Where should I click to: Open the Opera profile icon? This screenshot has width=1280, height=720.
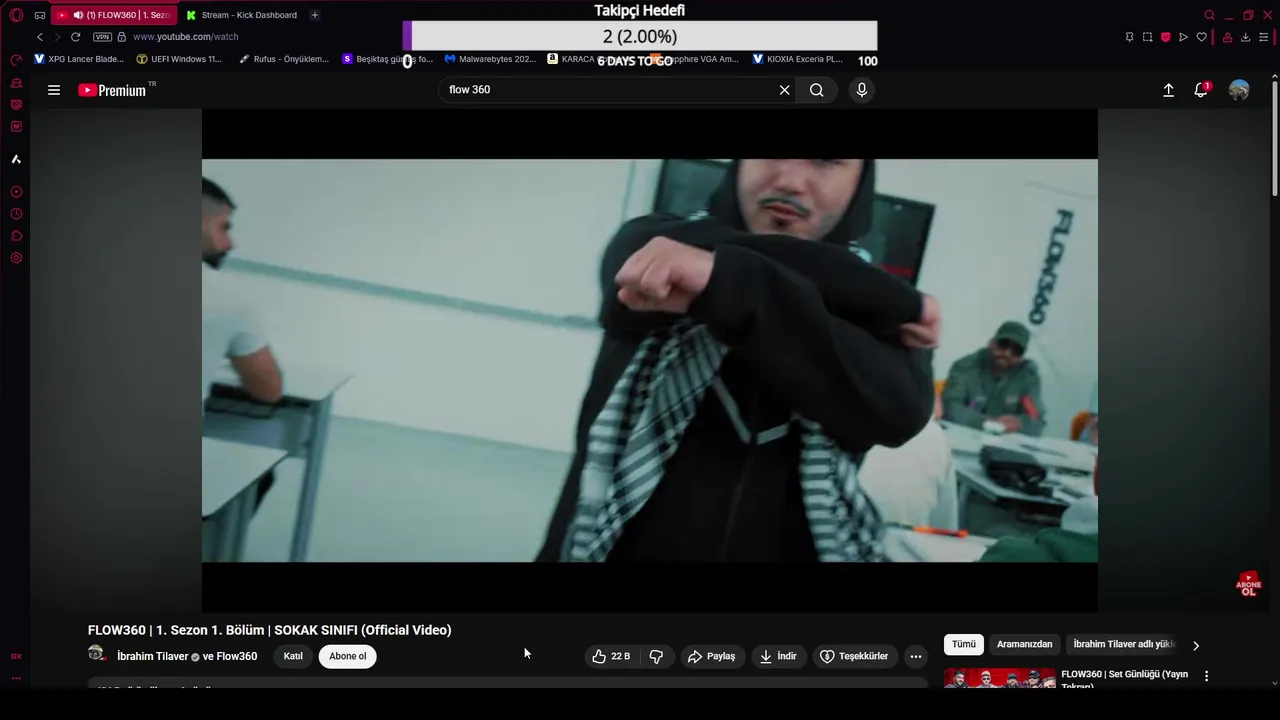point(1227,37)
